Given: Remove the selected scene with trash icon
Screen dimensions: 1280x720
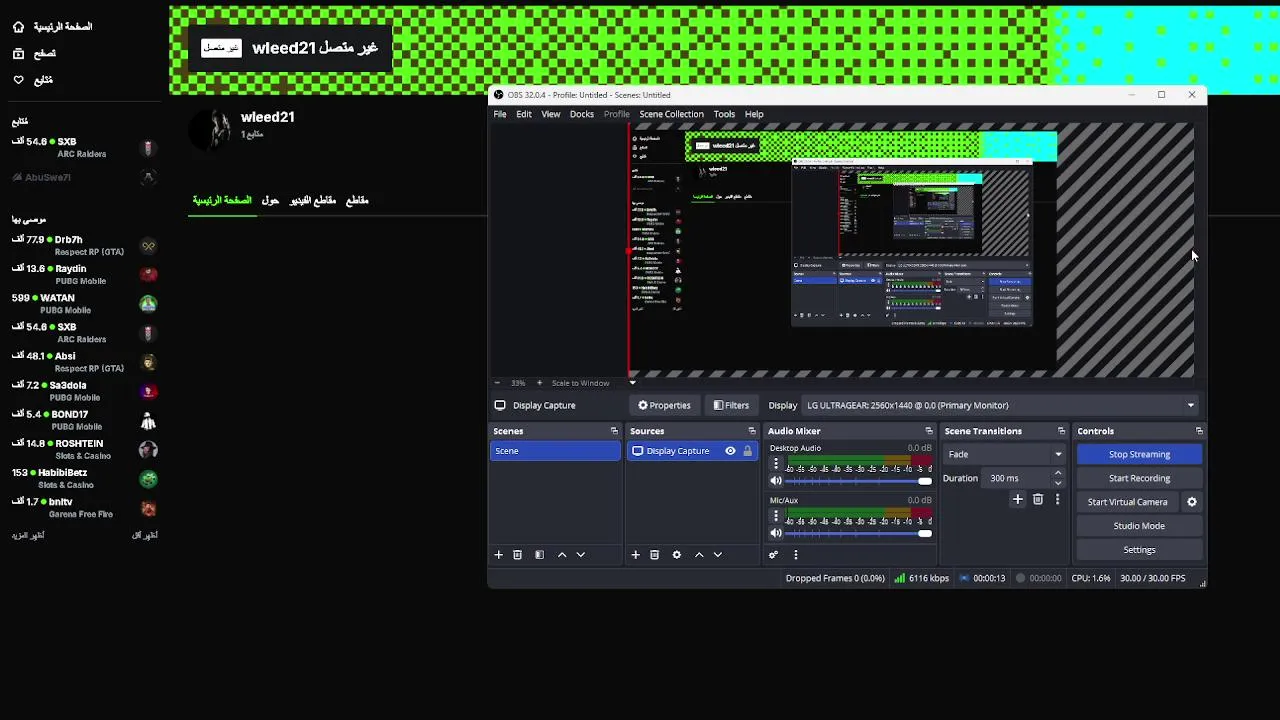Looking at the screenshot, I should 517,554.
